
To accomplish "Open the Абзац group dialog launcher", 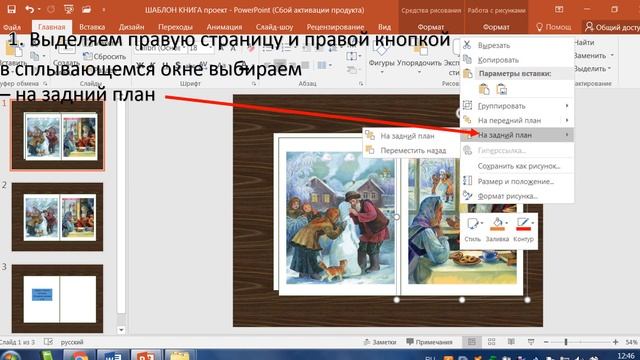I will [x=361, y=84].
